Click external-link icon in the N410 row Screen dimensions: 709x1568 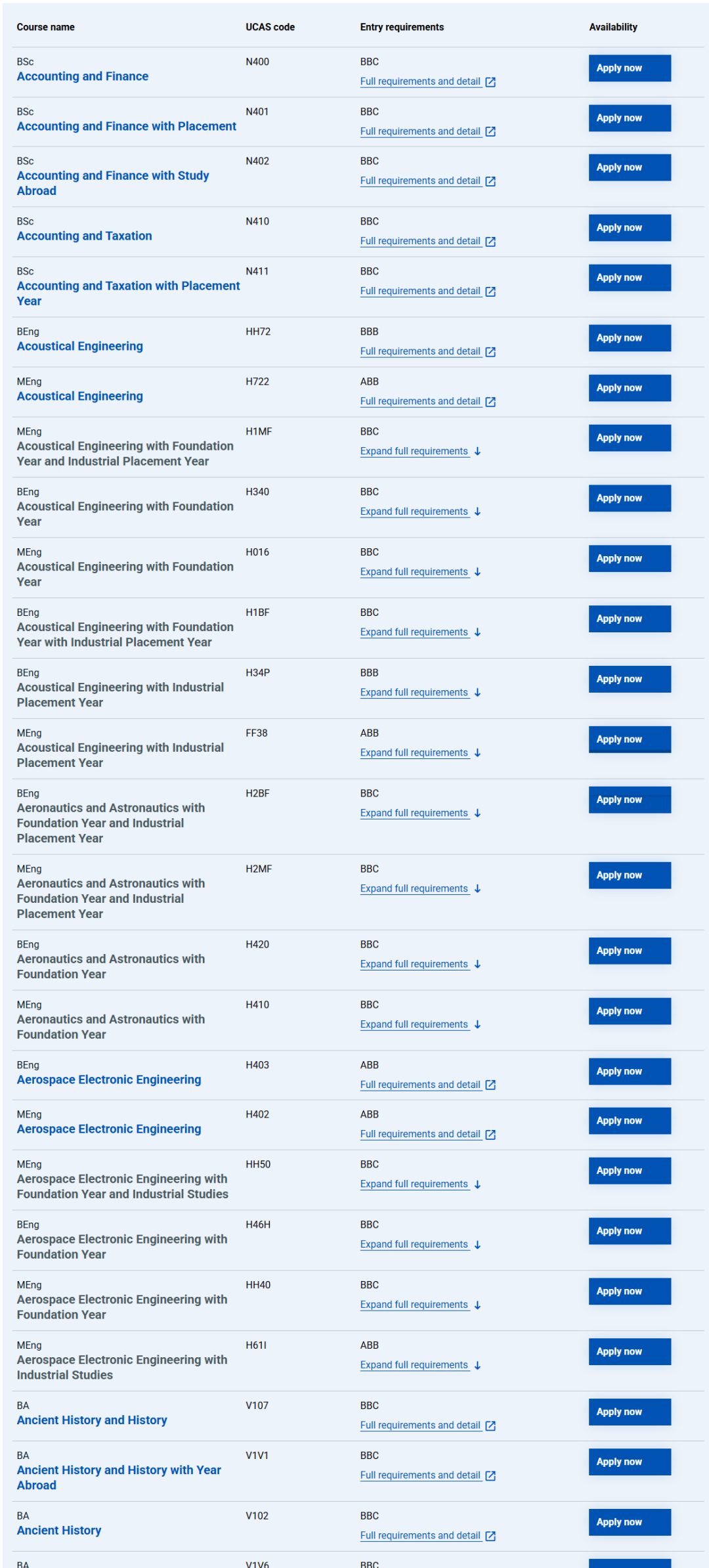click(x=490, y=242)
